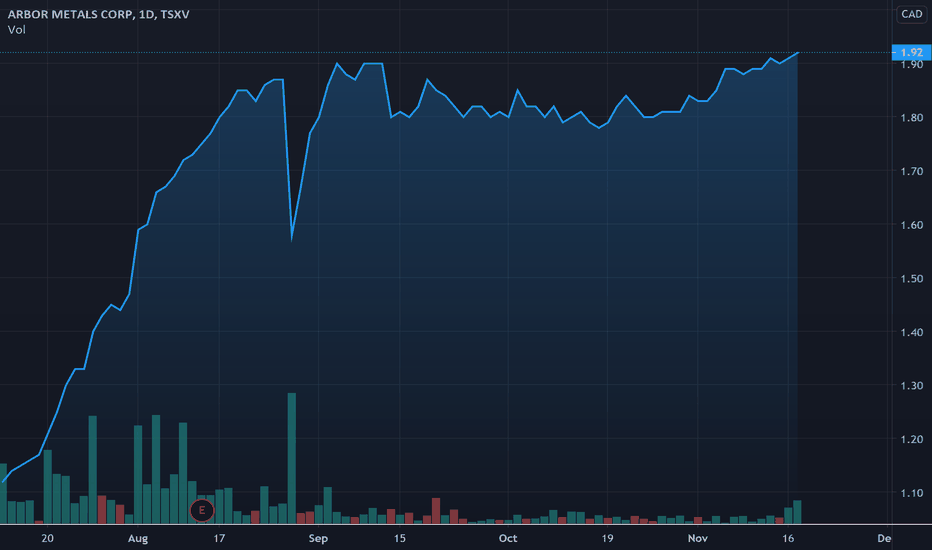Open the CAD currency selector

(912, 14)
